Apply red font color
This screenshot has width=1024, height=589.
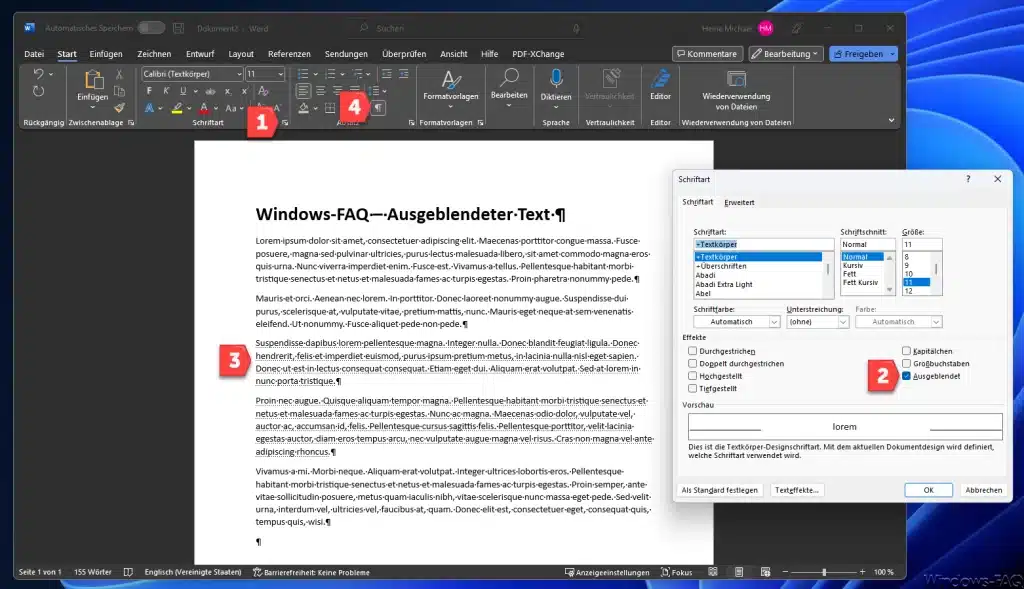[x=204, y=108]
